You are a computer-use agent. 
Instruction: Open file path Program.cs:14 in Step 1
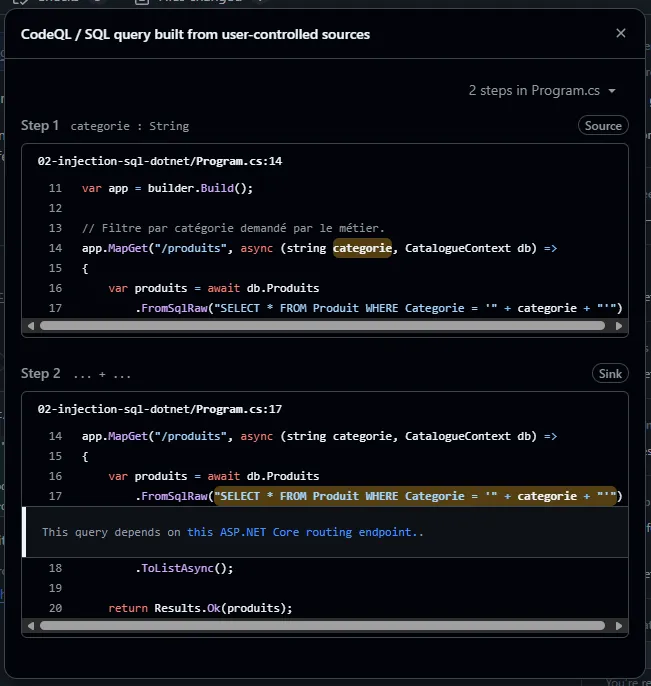[160, 161]
